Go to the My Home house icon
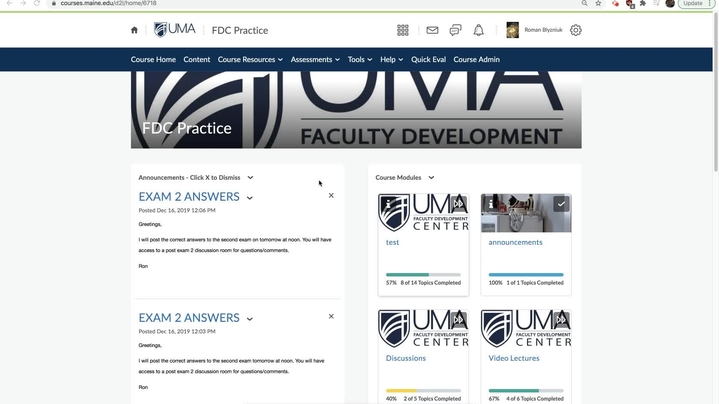 tap(134, 30)
